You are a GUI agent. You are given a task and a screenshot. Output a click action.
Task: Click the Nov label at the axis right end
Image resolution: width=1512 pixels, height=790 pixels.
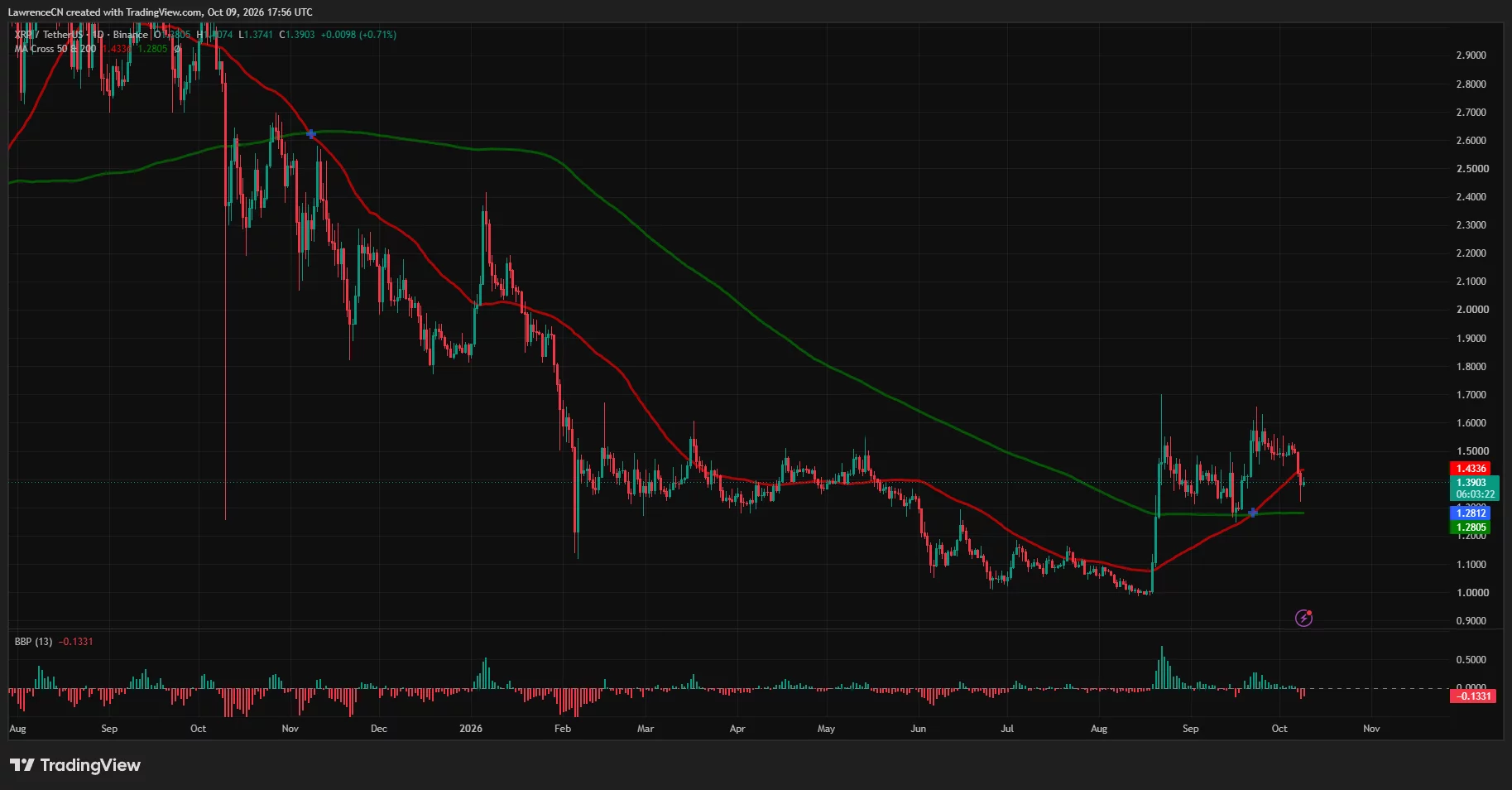pyautogui.click(x=1371, y=729)
